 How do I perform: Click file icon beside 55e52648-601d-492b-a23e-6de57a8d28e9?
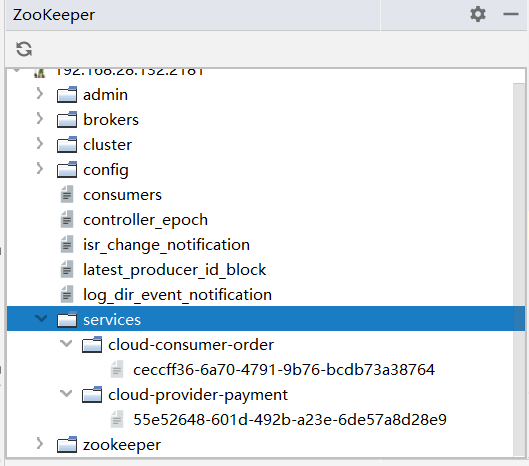point(117,419)
